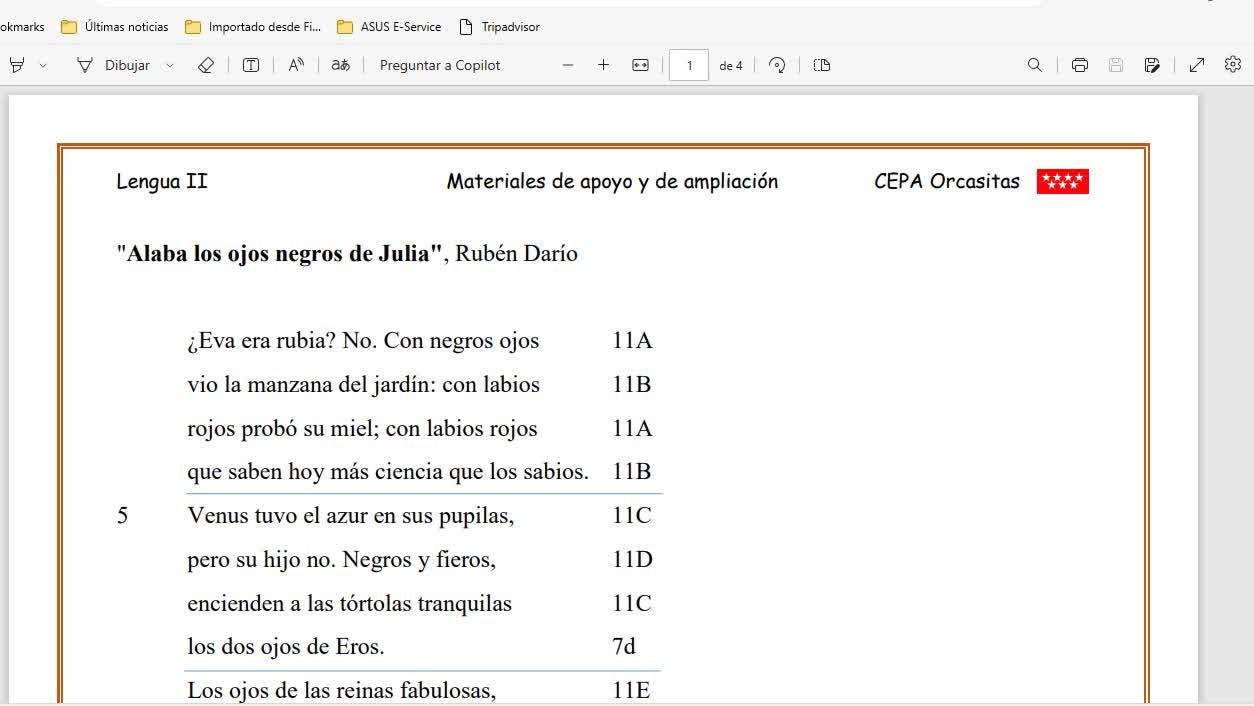1254x706 pixels.
Task: Select the highlighter tool
Action: (x=16, y=65)
